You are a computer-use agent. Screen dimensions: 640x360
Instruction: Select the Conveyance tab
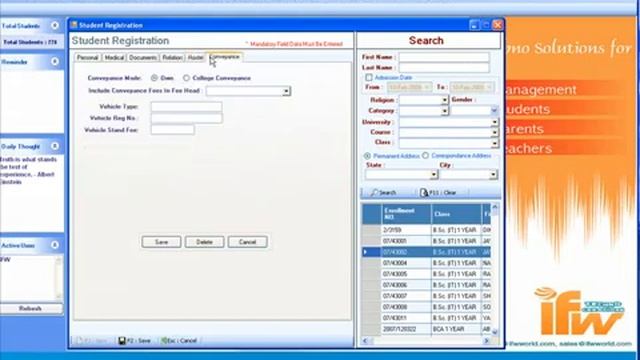pos(224,57)
